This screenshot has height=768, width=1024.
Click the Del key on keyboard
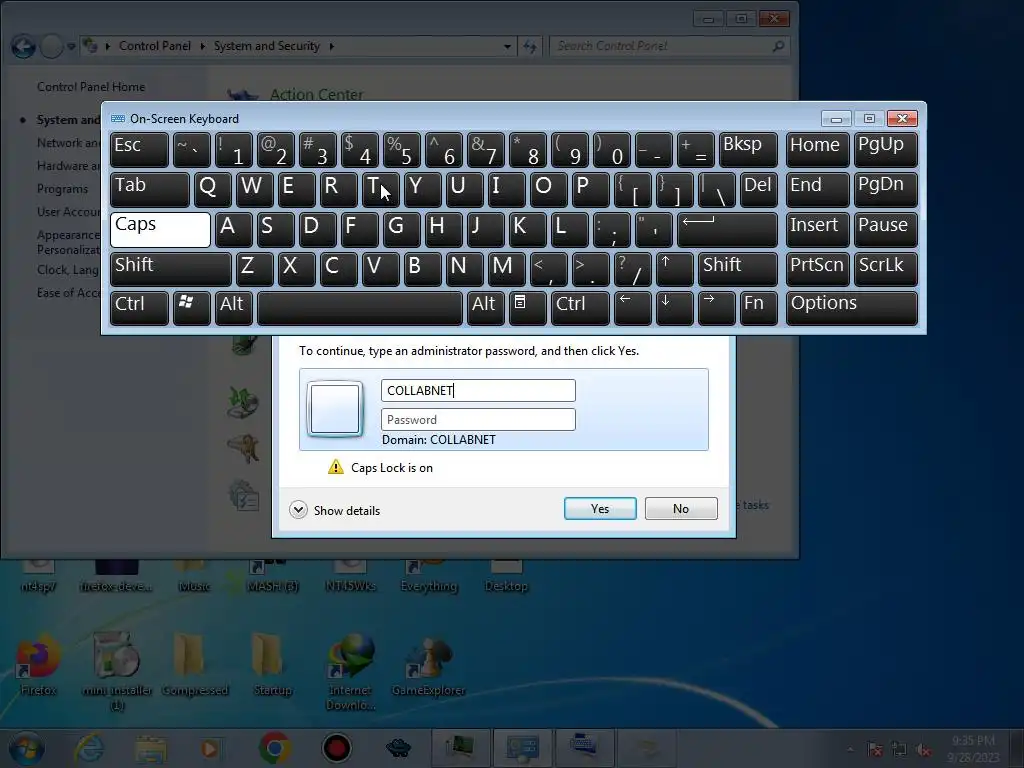[x=759, y=189]
